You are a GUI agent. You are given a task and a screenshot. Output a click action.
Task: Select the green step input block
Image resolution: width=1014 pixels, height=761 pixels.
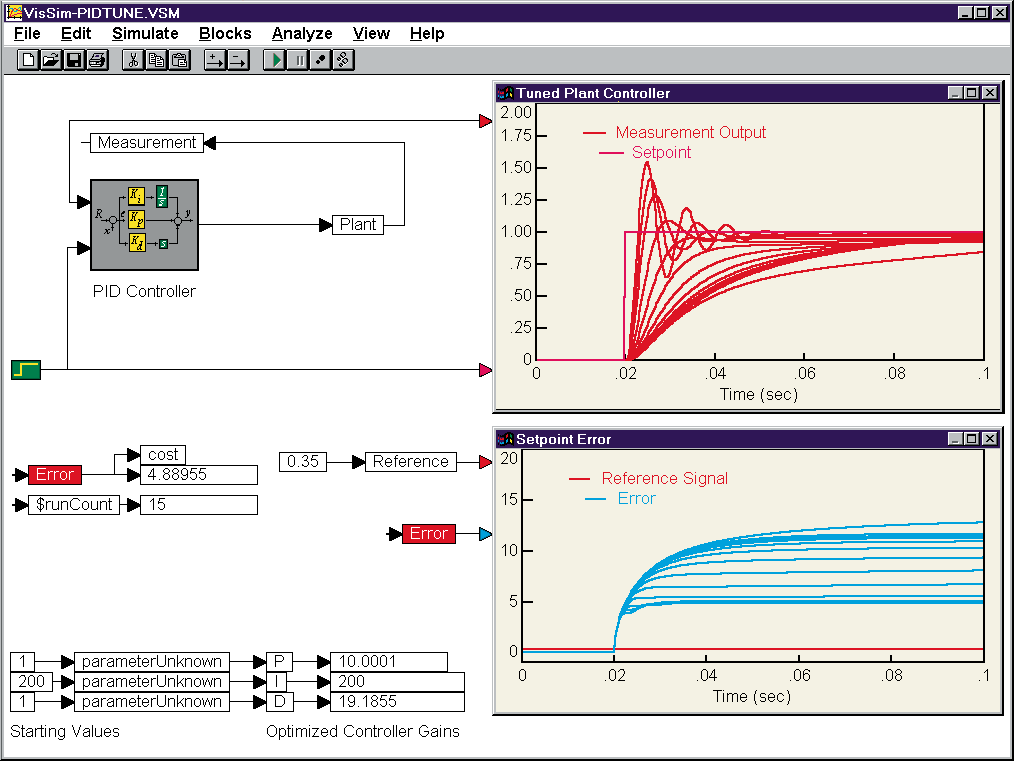(x=26, y=370)
